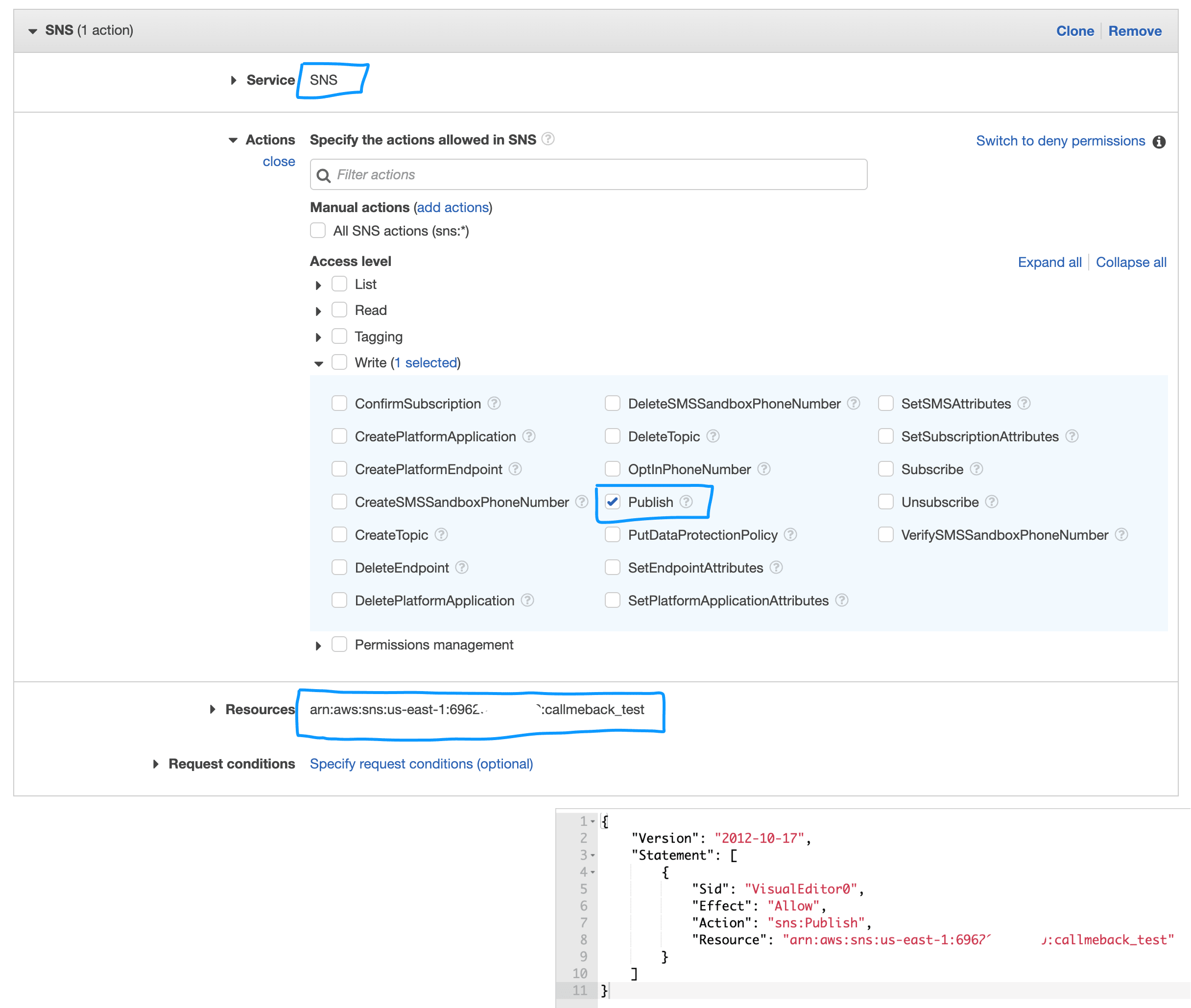Click the help icon beside CreateSMSSandboxPhoneNumber

coord(581,502)
